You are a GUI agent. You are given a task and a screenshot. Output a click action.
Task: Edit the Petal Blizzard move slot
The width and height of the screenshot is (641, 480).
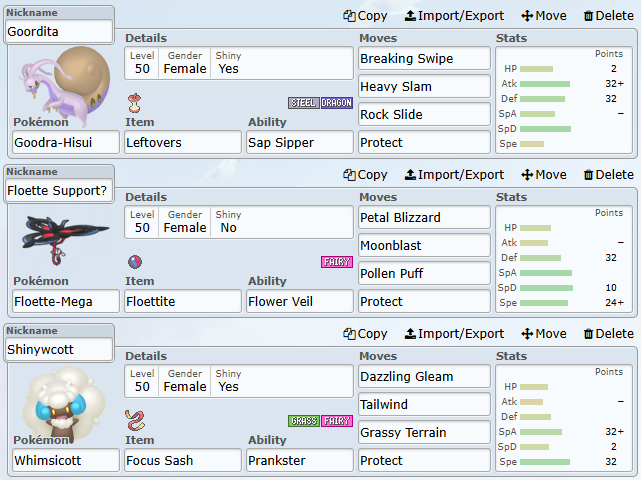click(x=424, y=218)
